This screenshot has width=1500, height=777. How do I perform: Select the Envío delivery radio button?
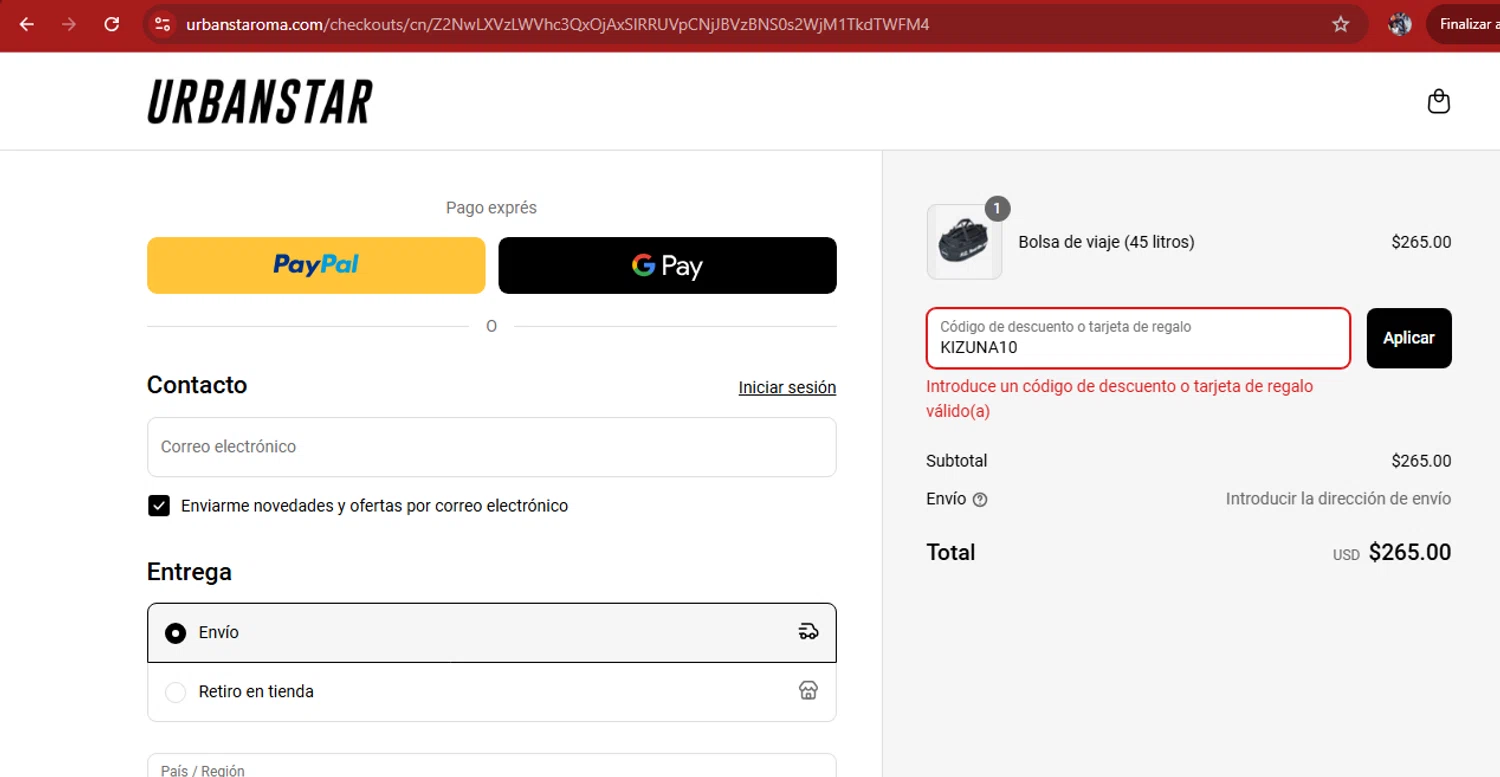pos(175,633)
